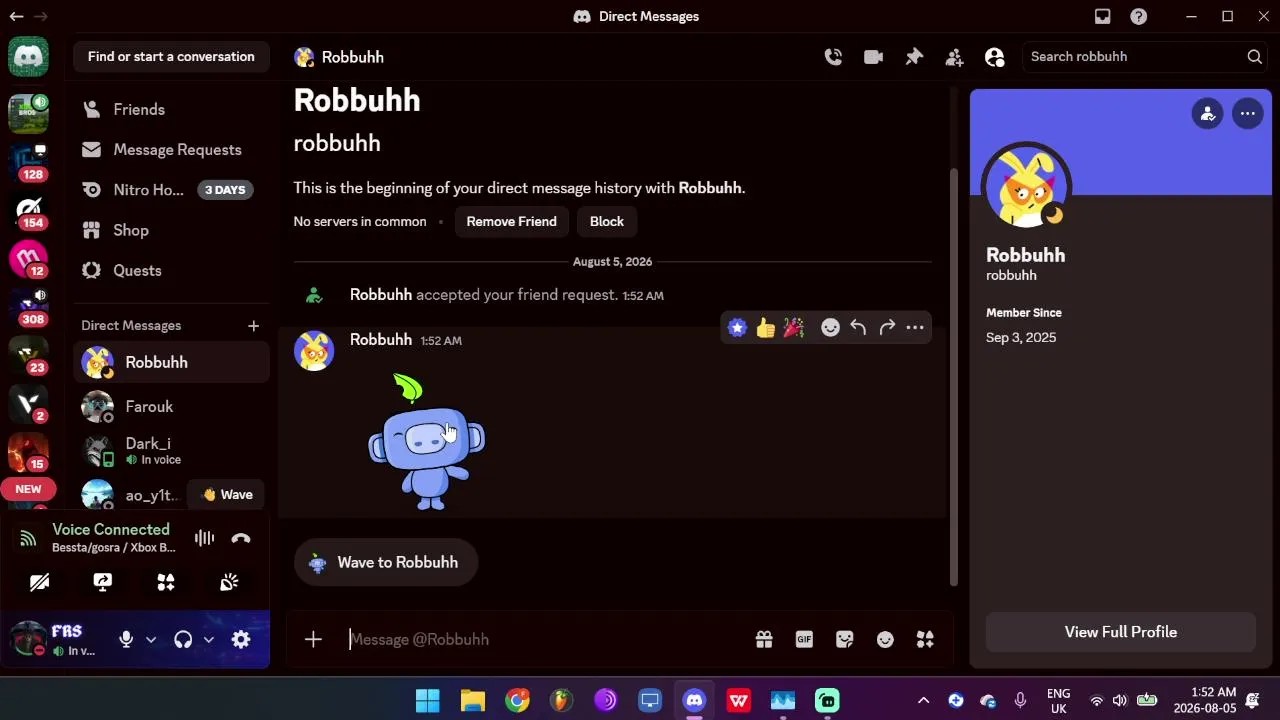Open the Shop page
The height and width of the screenshot is (720, 1280).
(x=171, y=230)
